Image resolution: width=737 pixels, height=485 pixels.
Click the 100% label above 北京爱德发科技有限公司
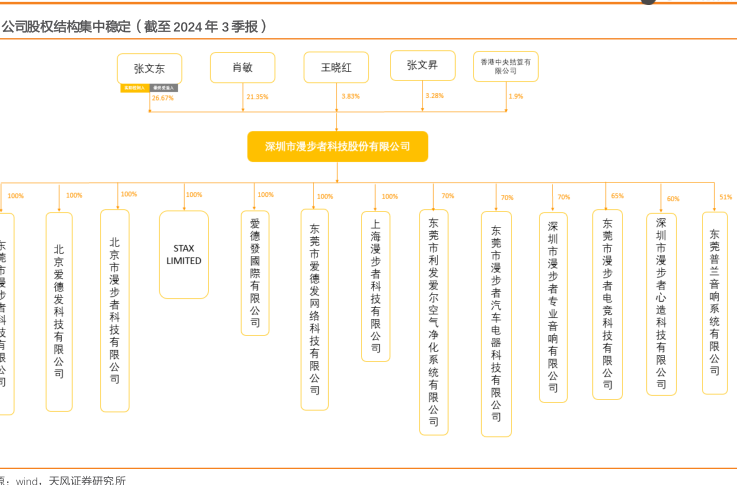click(x=74, y=196)
